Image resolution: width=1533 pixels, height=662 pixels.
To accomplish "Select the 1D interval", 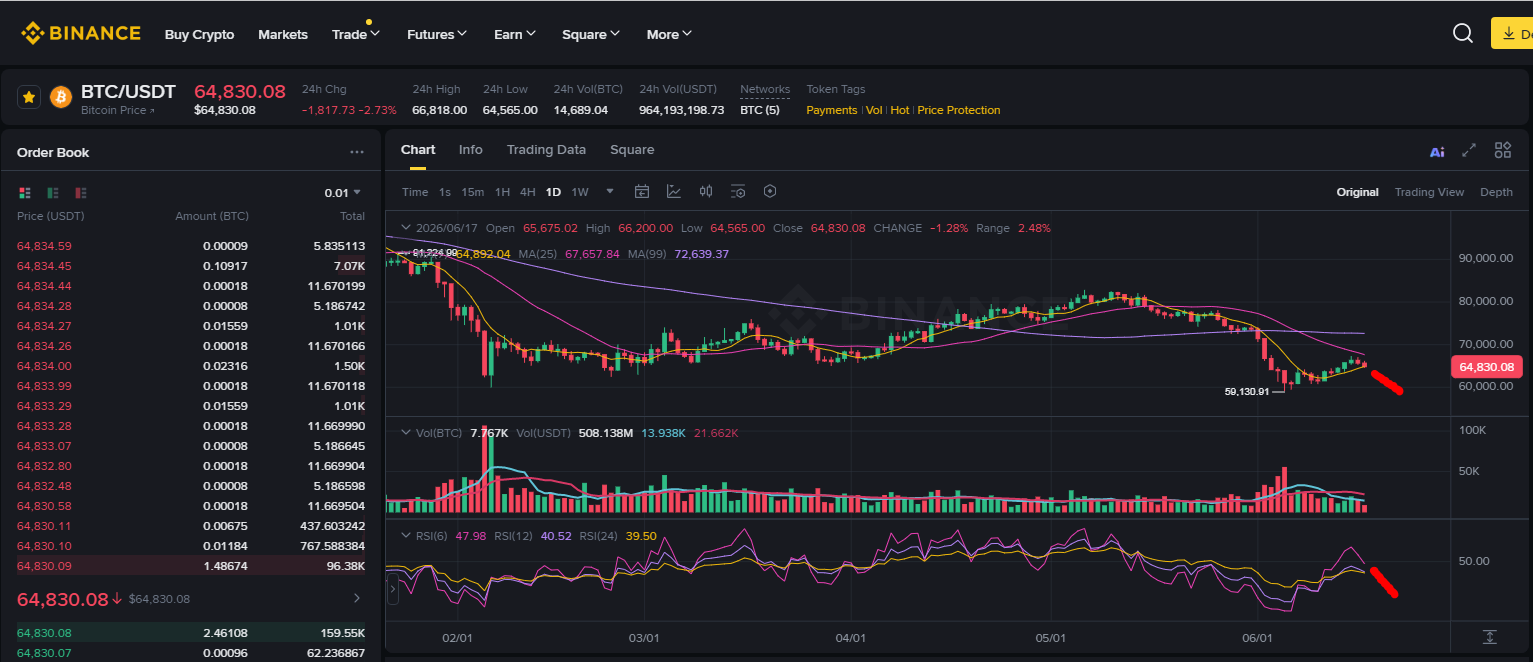I will point(553,192).
